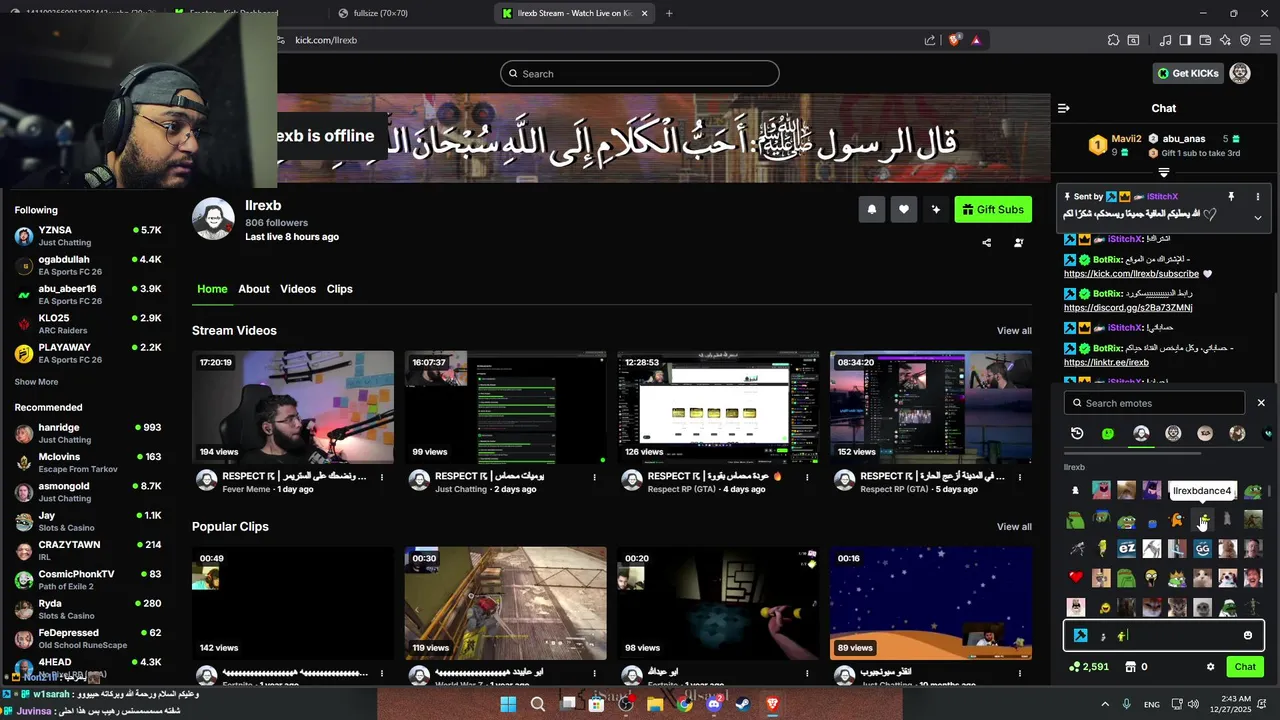Screen dimensions: 1280x720
Task: Open the channel user-action icon next to share
Action: click(x=1018, y=243)
